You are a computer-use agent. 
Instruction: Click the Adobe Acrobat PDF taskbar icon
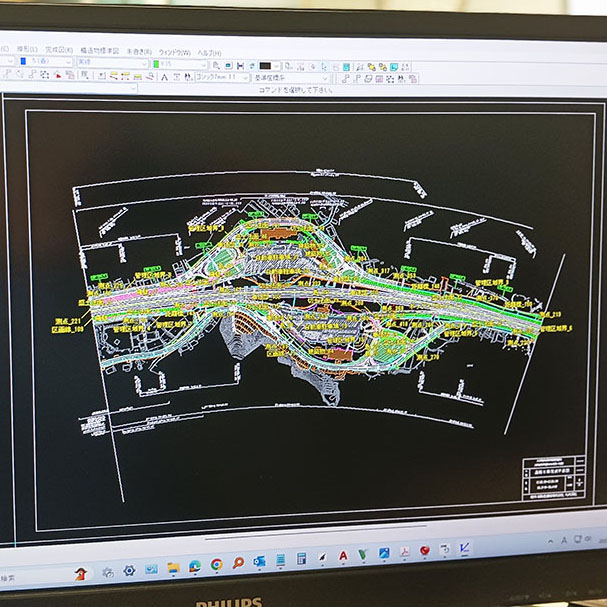[x=406, y=553]
